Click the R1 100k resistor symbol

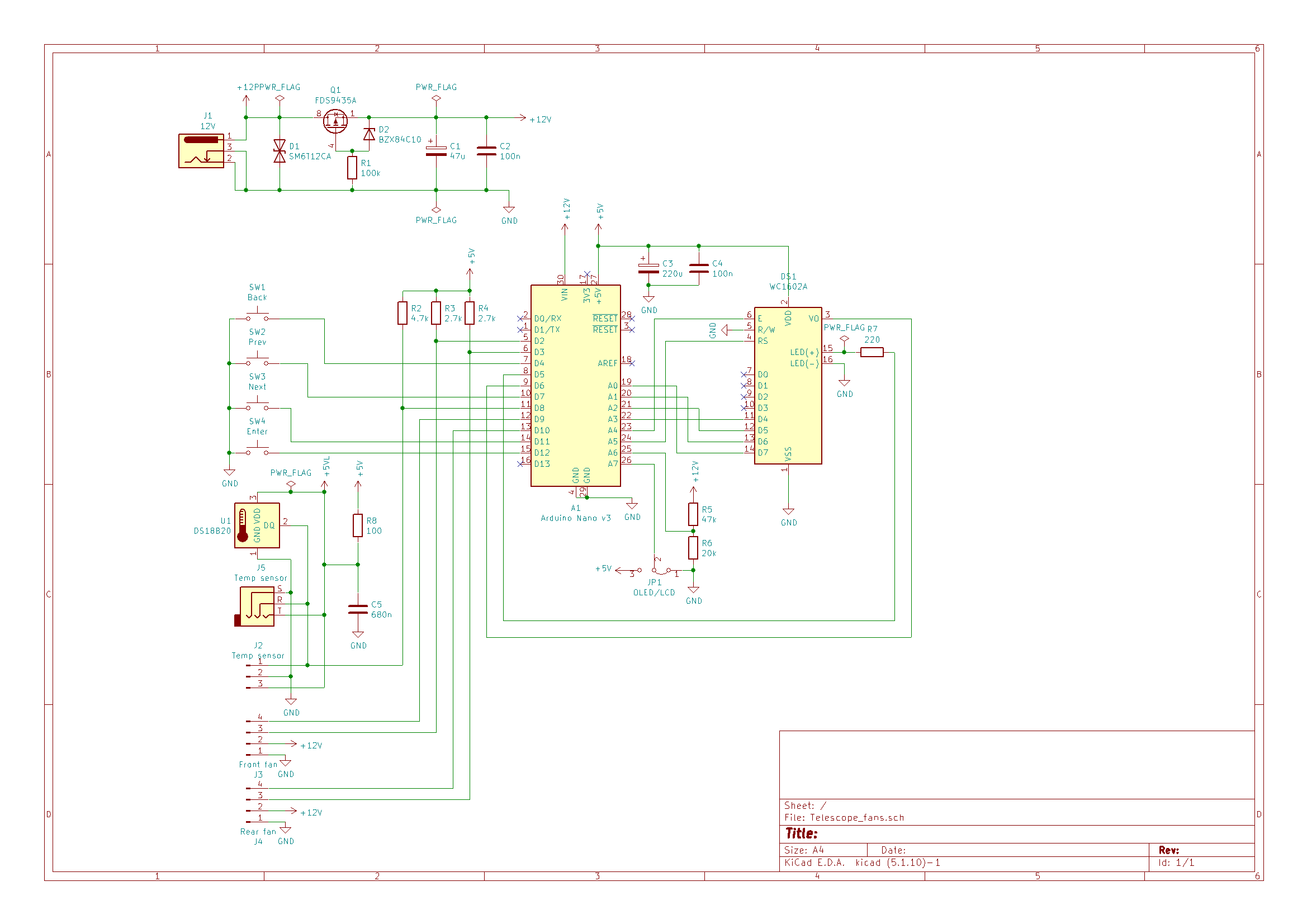[352, 168]
